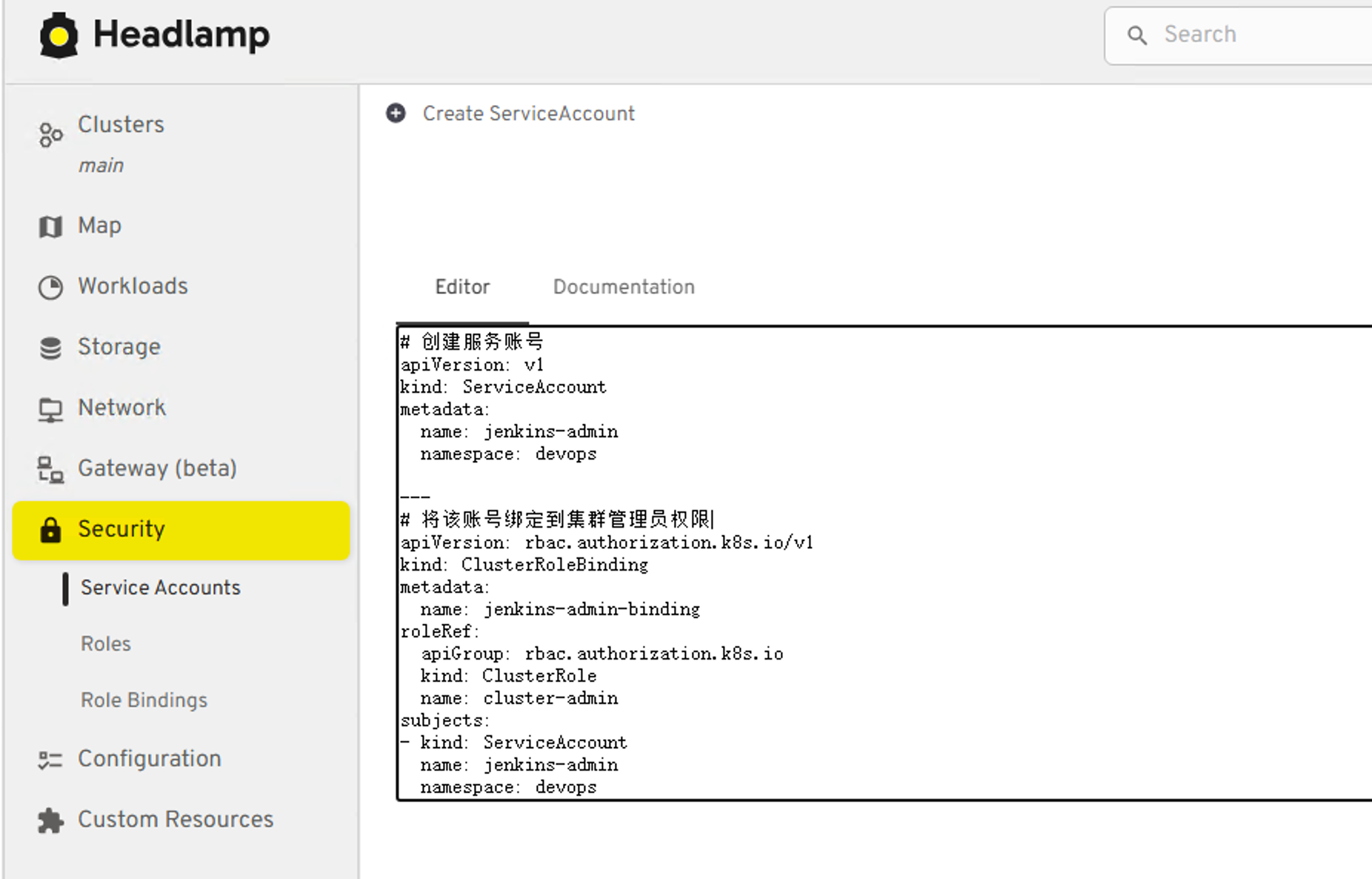This screenshot has width=1372, height=879.
Task: Click the plus icon beside Create ServiceAccount
Action: 396,113
